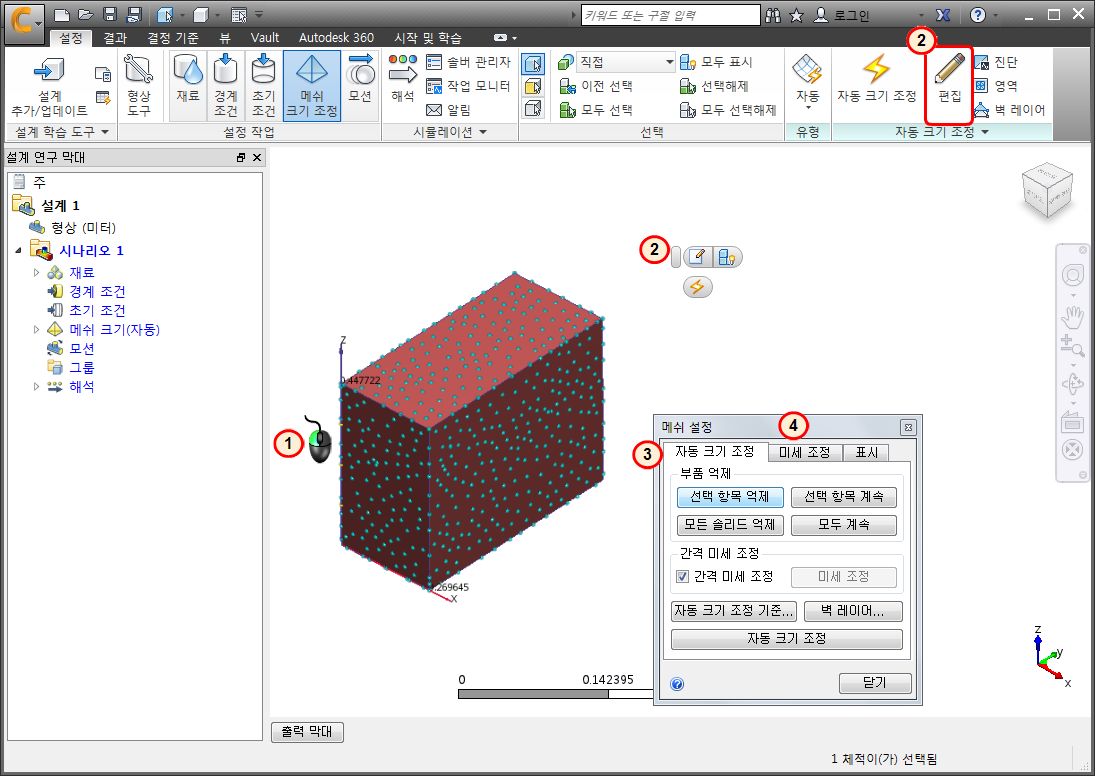Select 설계 1 in design study tree
Image resolution: width=1095 pixels, height=776 pixels.
tap(60, 205)
